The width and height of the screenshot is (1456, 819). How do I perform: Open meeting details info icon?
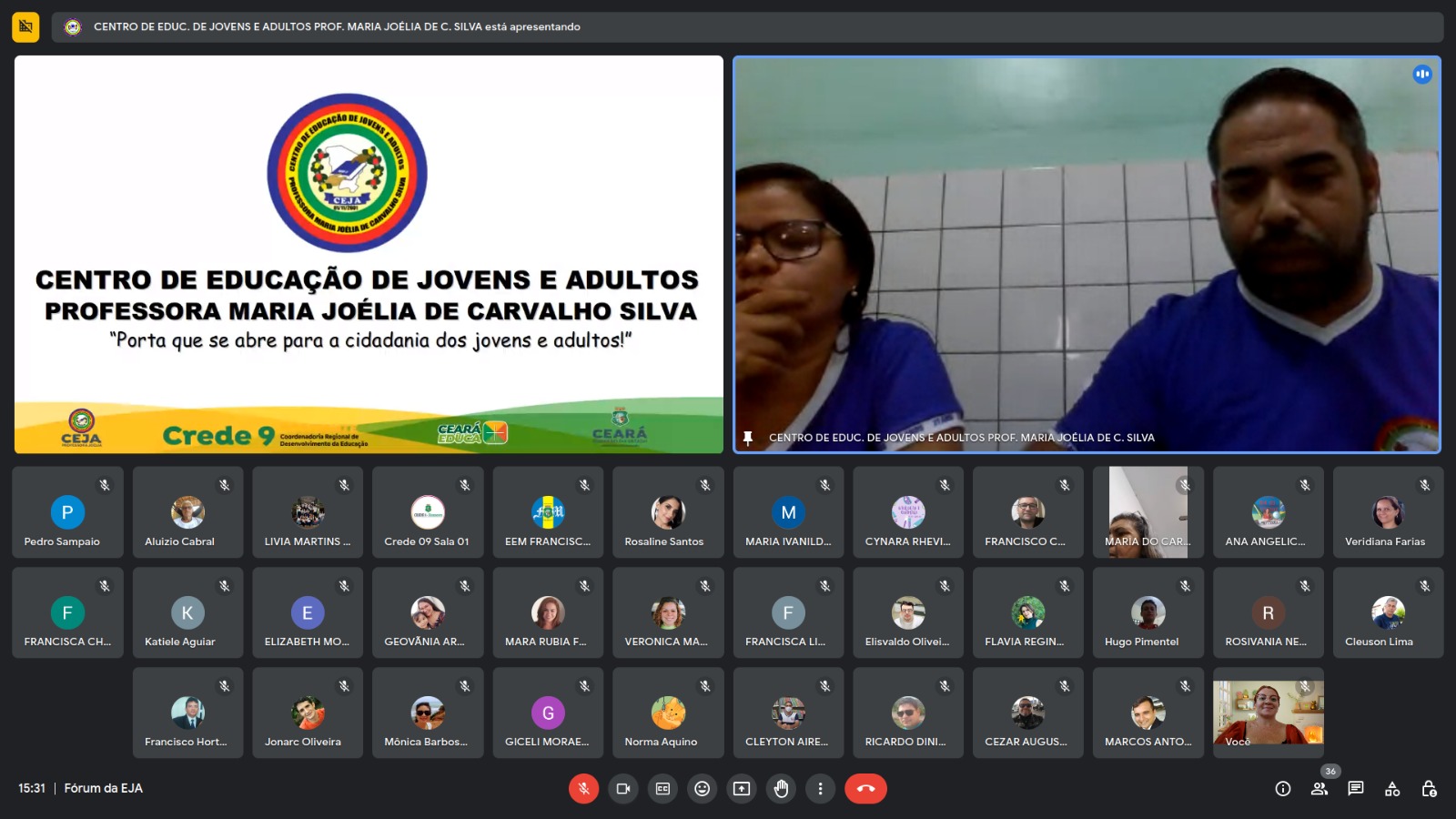pos(1283,789)
